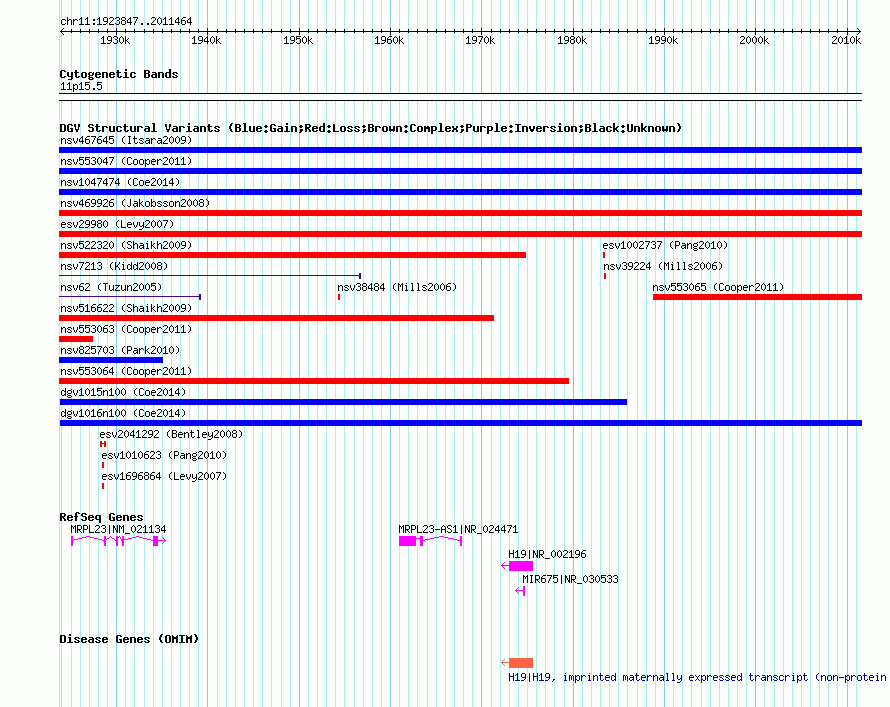The height and width of the screenshot is (707, 890).
Task: Click the 'dgv1015n100 (Coe2014)' label
Action: click(x=123, y=392)
